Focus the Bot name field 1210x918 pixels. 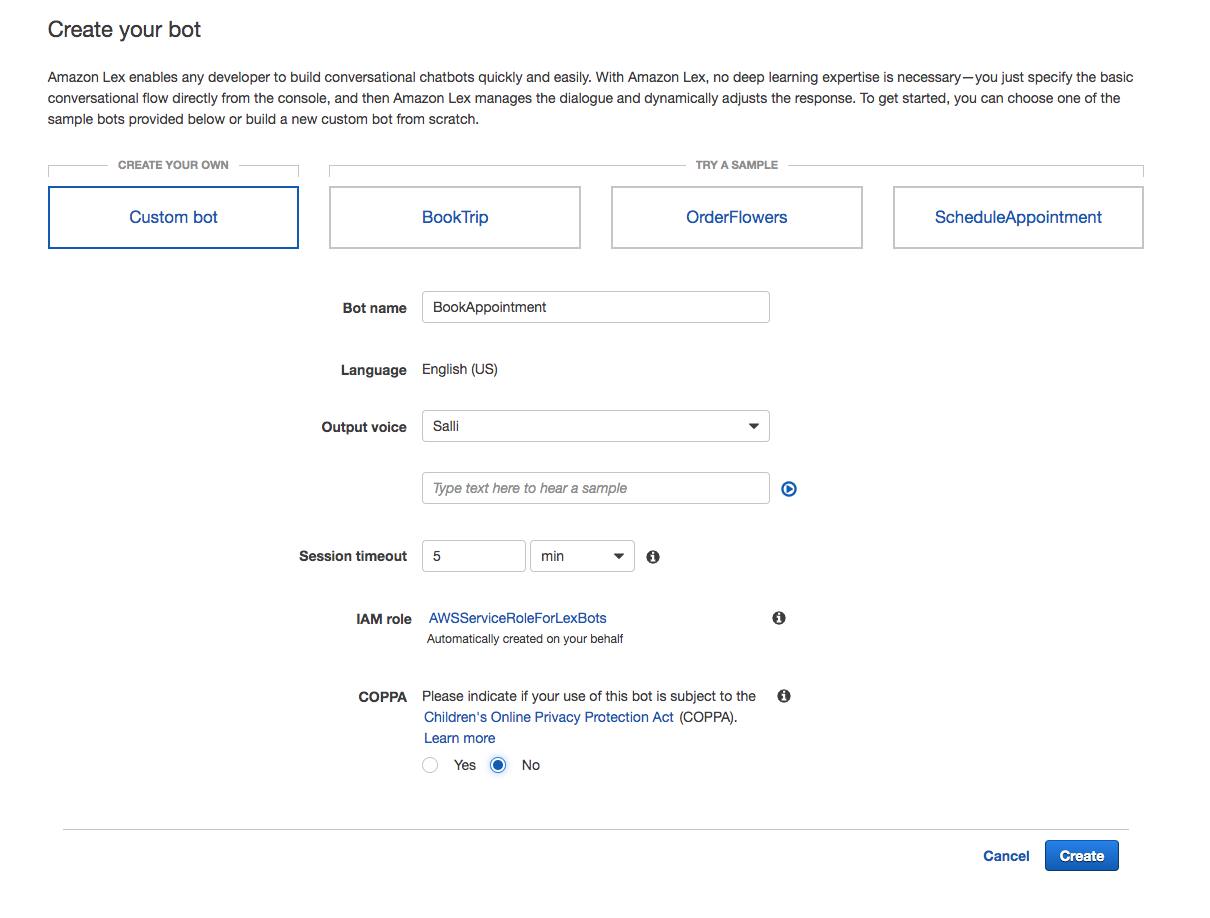[x=596, y=307]
